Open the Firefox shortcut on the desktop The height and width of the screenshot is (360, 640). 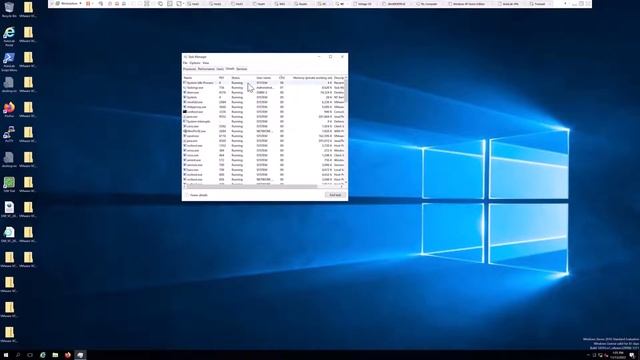pos(9,109)
